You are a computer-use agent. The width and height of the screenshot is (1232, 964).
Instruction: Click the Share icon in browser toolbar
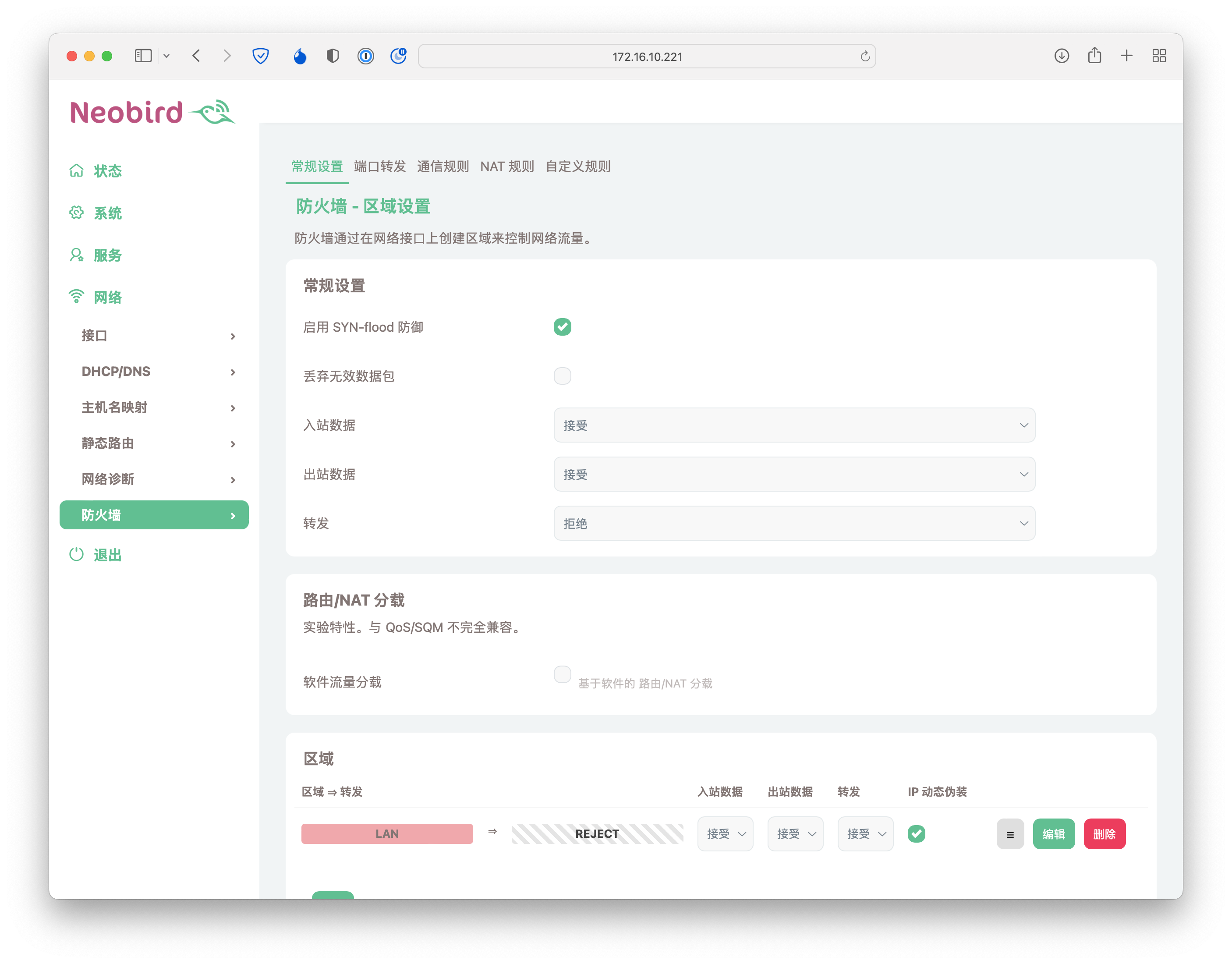(1094, 56)
